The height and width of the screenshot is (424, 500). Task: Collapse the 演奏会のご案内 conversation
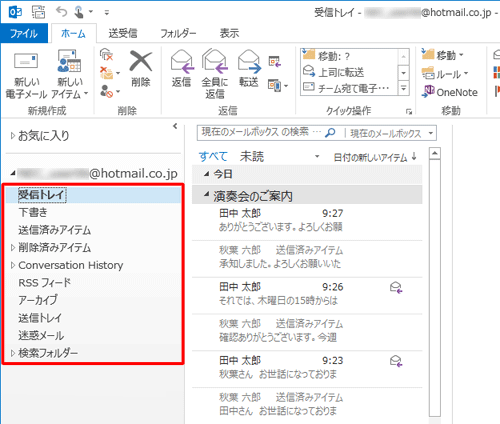[x=207, y=194]
